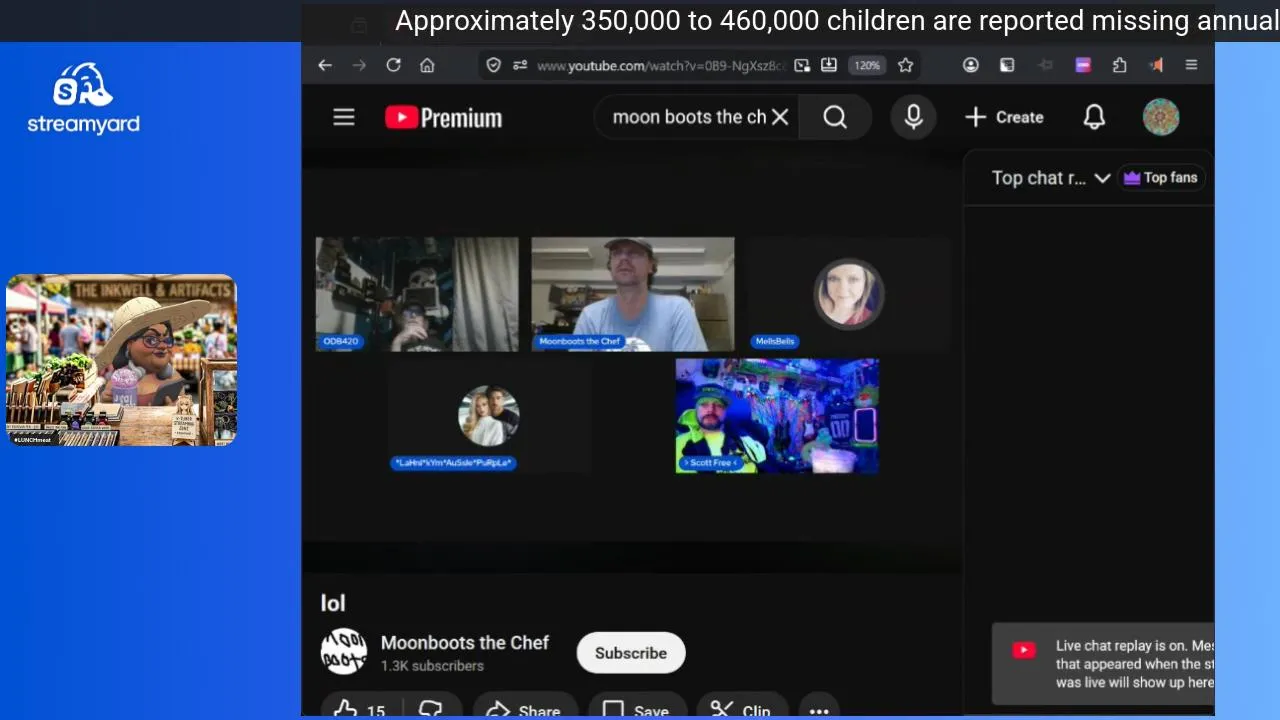1280x720 pixels.
Task: Like the video with thumbs up
Action: tap(359, 708)
